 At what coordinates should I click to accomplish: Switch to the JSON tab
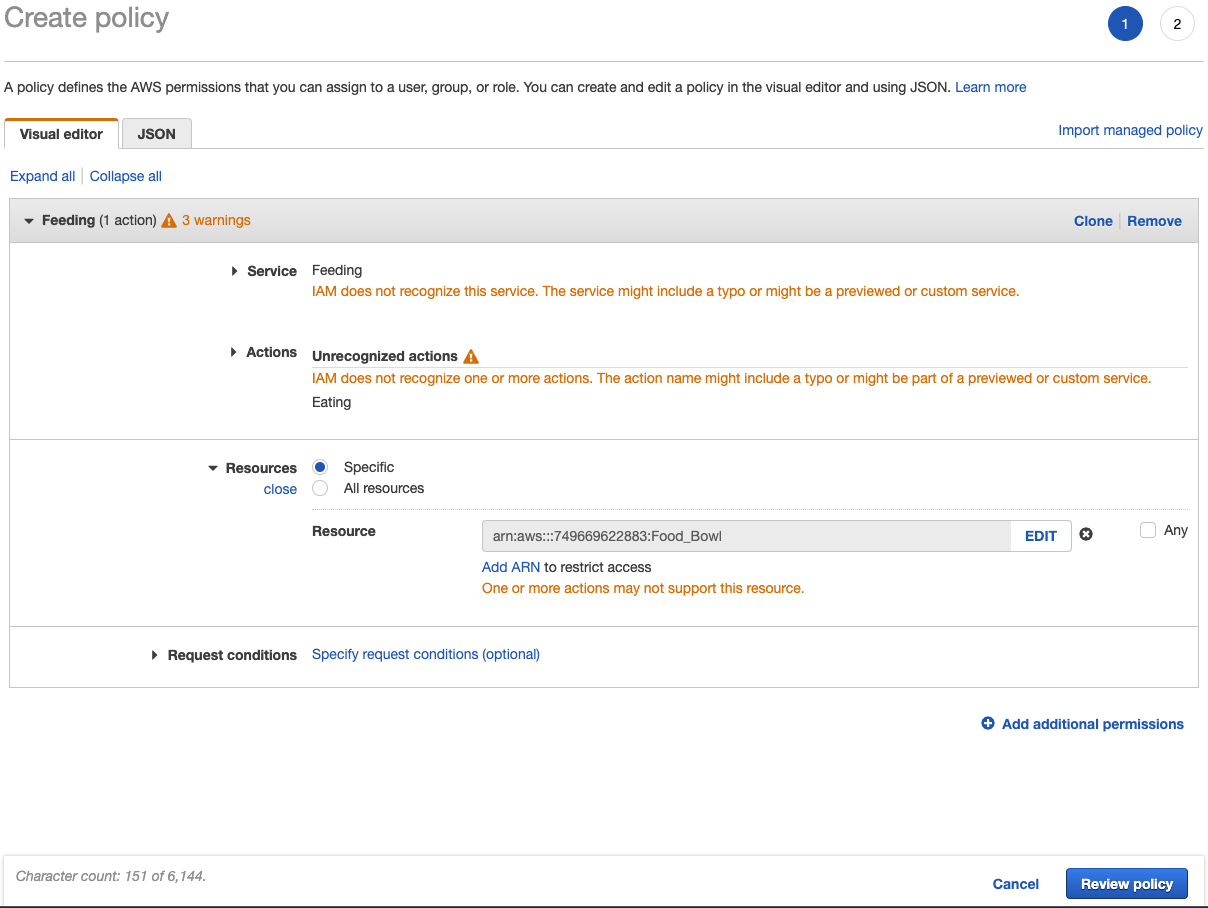[x=156, y=134]
